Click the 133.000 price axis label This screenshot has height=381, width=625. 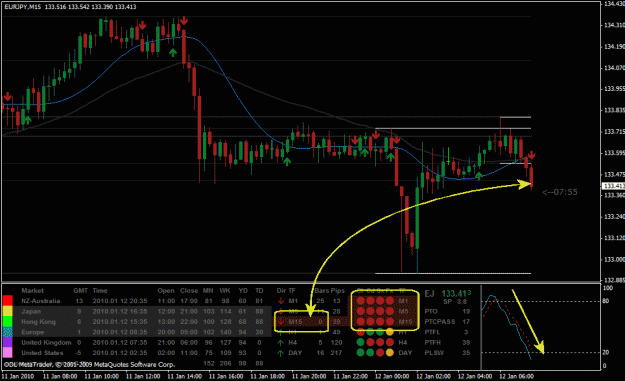pyautogui.click(x=614, y=259)
